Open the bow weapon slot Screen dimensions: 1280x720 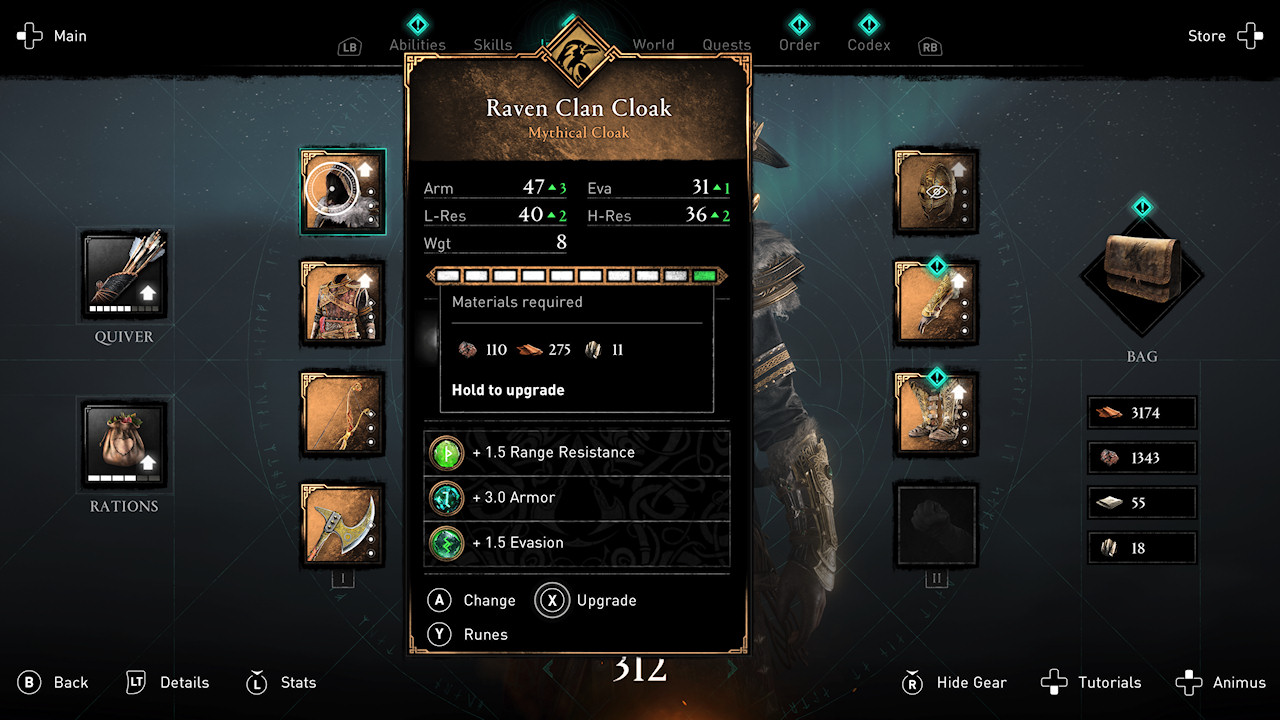(x=343, y=413)
